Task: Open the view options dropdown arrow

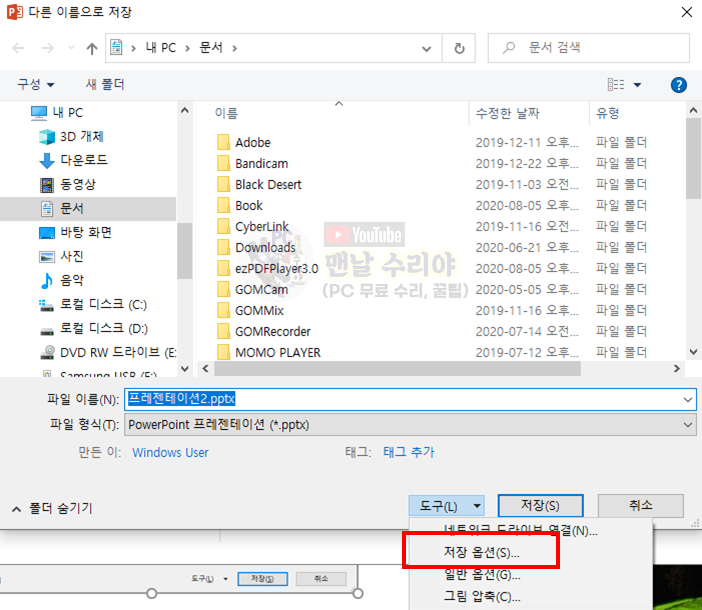Action: click(637, 85)
